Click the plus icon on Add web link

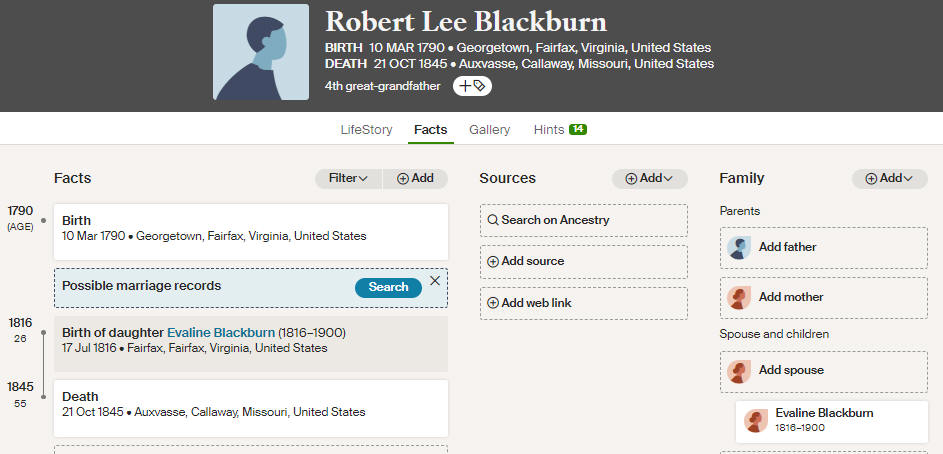493,303
